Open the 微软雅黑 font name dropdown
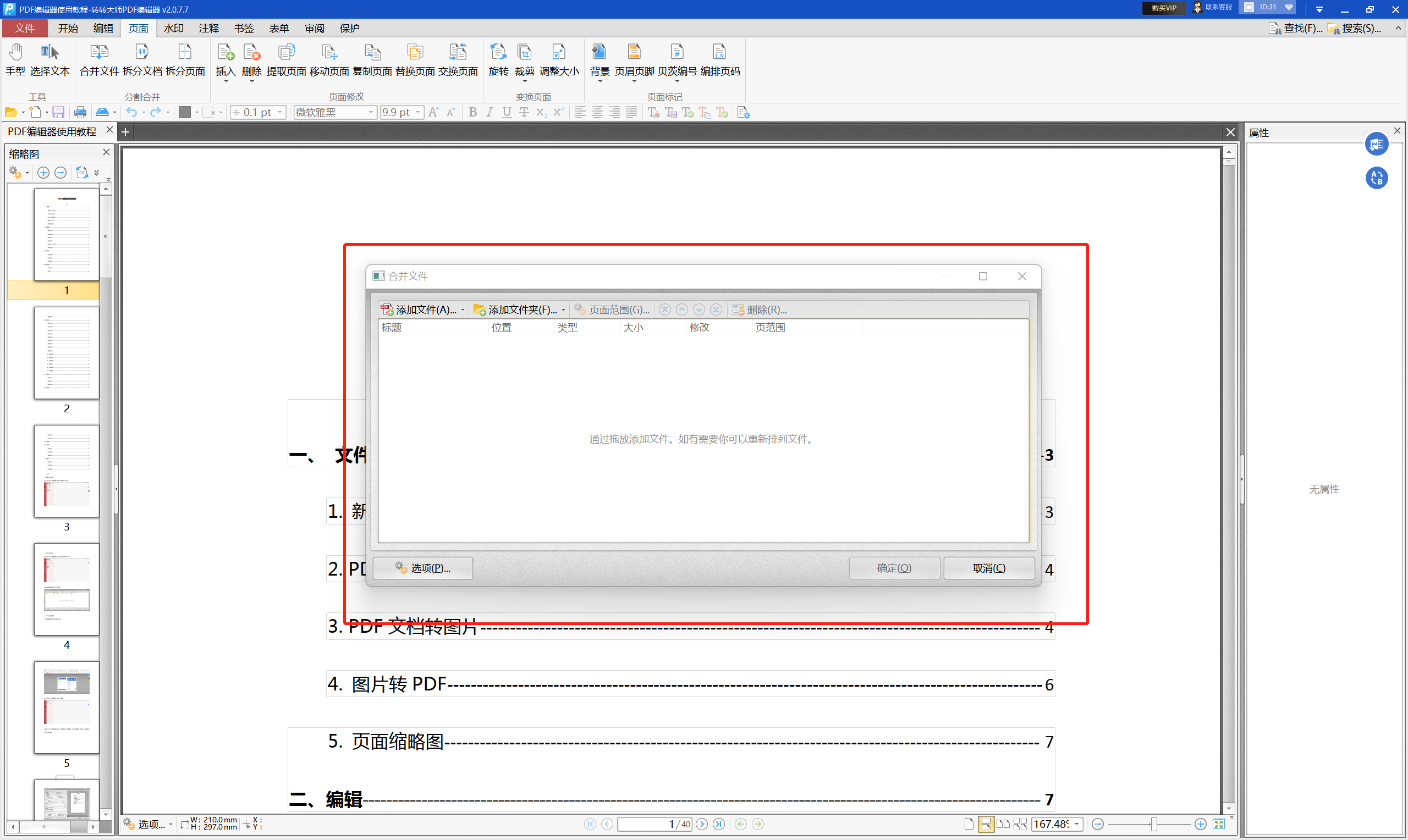 pyautogui.click(x=371, y=112)
